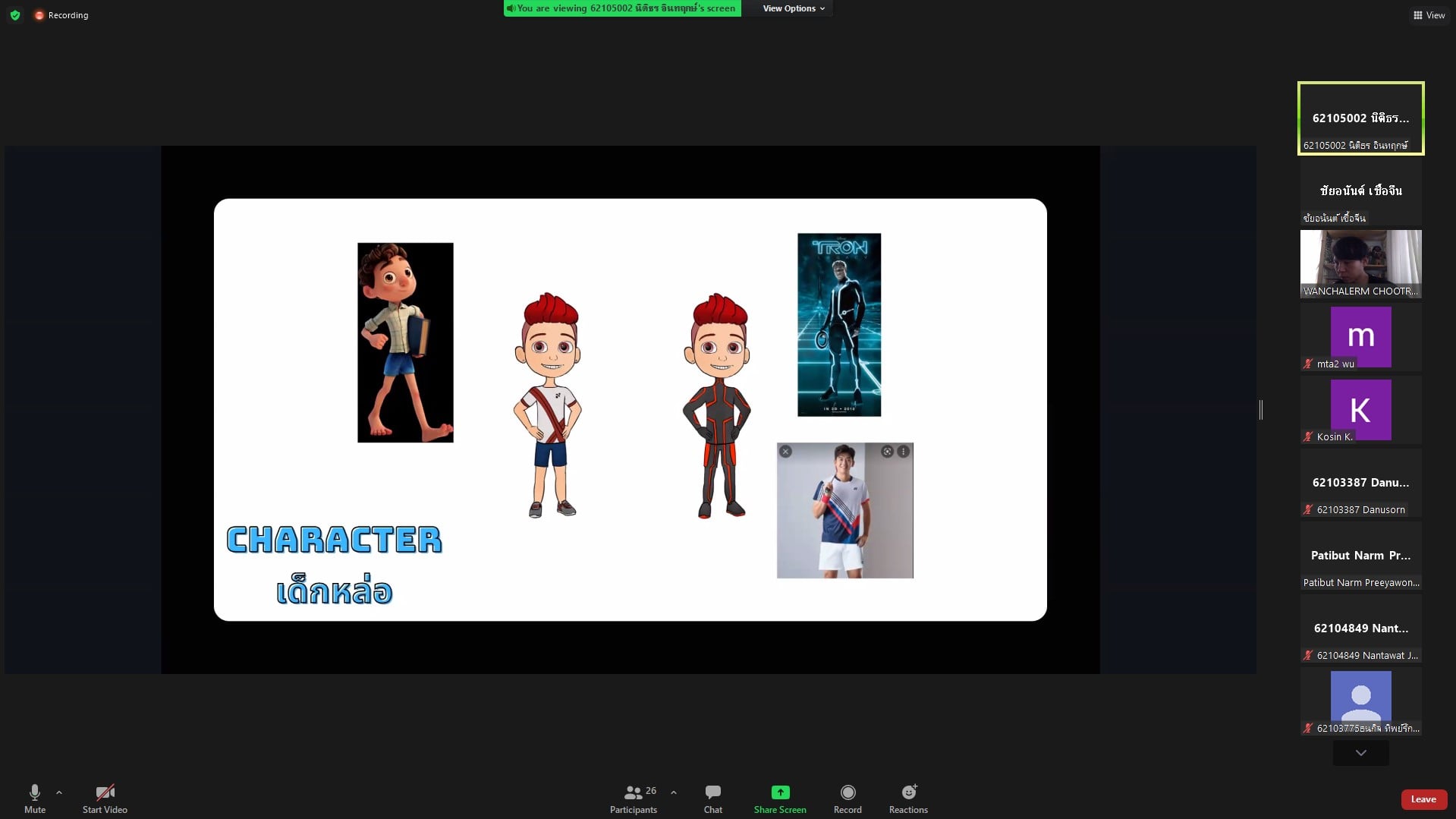Screen dimensions: 1456x819
Task: Click the Share Screen button
Action: (x=780, y=799)
